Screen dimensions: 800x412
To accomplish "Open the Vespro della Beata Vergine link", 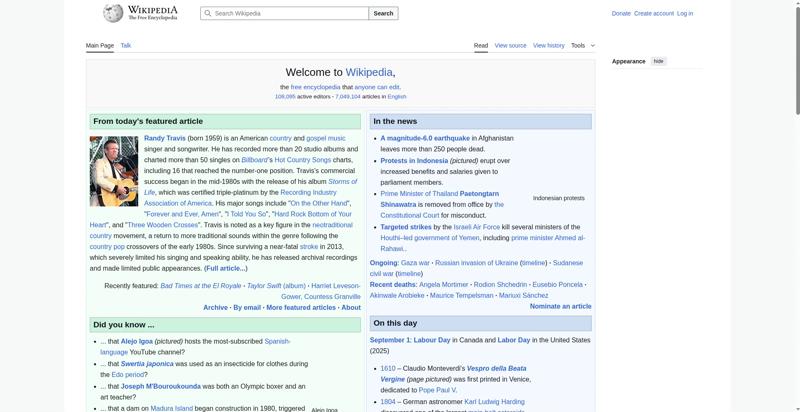I will coord(496,368).
